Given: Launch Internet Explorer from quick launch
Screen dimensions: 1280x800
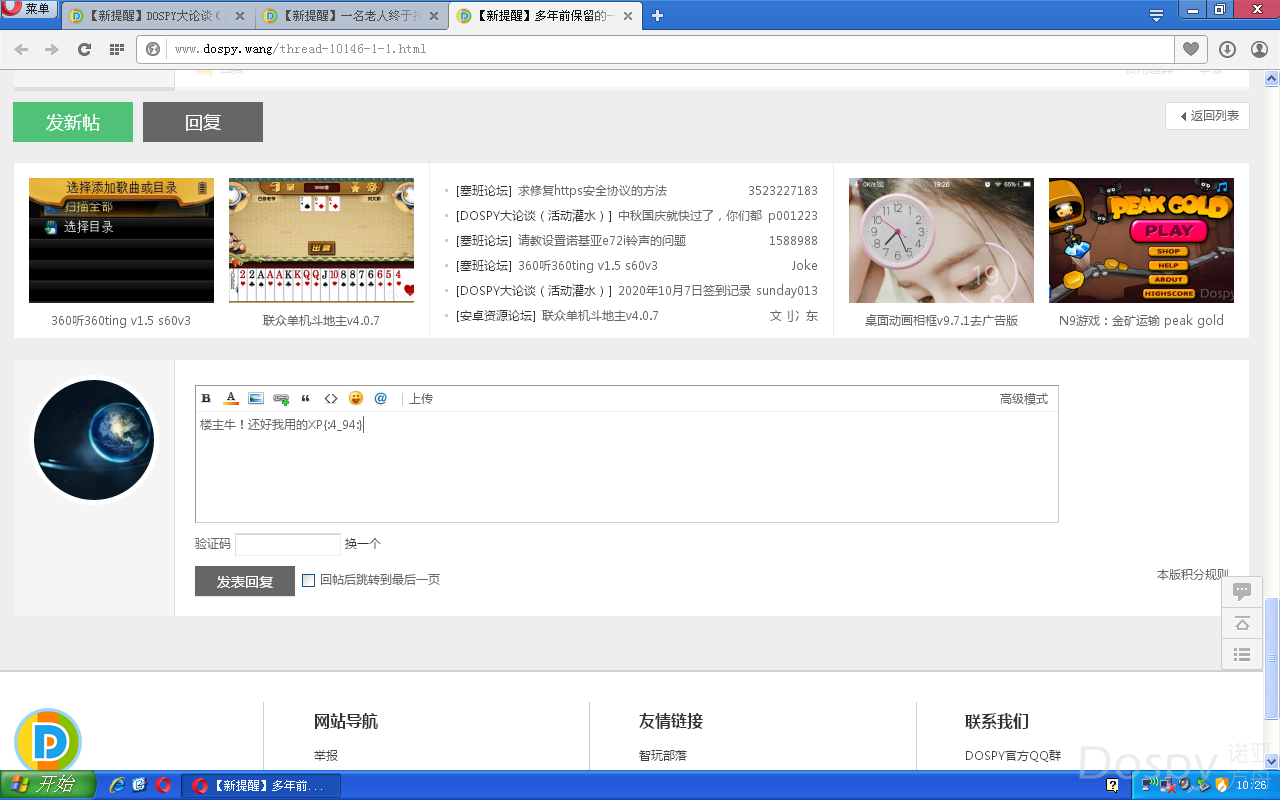Looking at the screenshot, I should pos(117,785).
